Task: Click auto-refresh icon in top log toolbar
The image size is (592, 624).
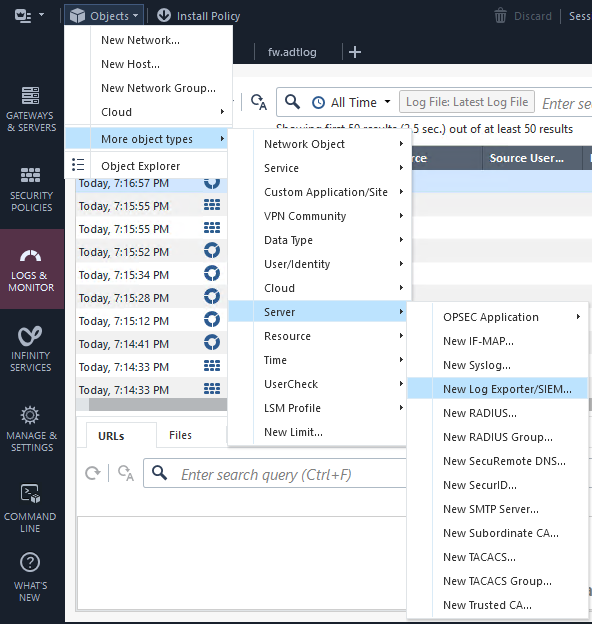Action: (x=259, y=102)
